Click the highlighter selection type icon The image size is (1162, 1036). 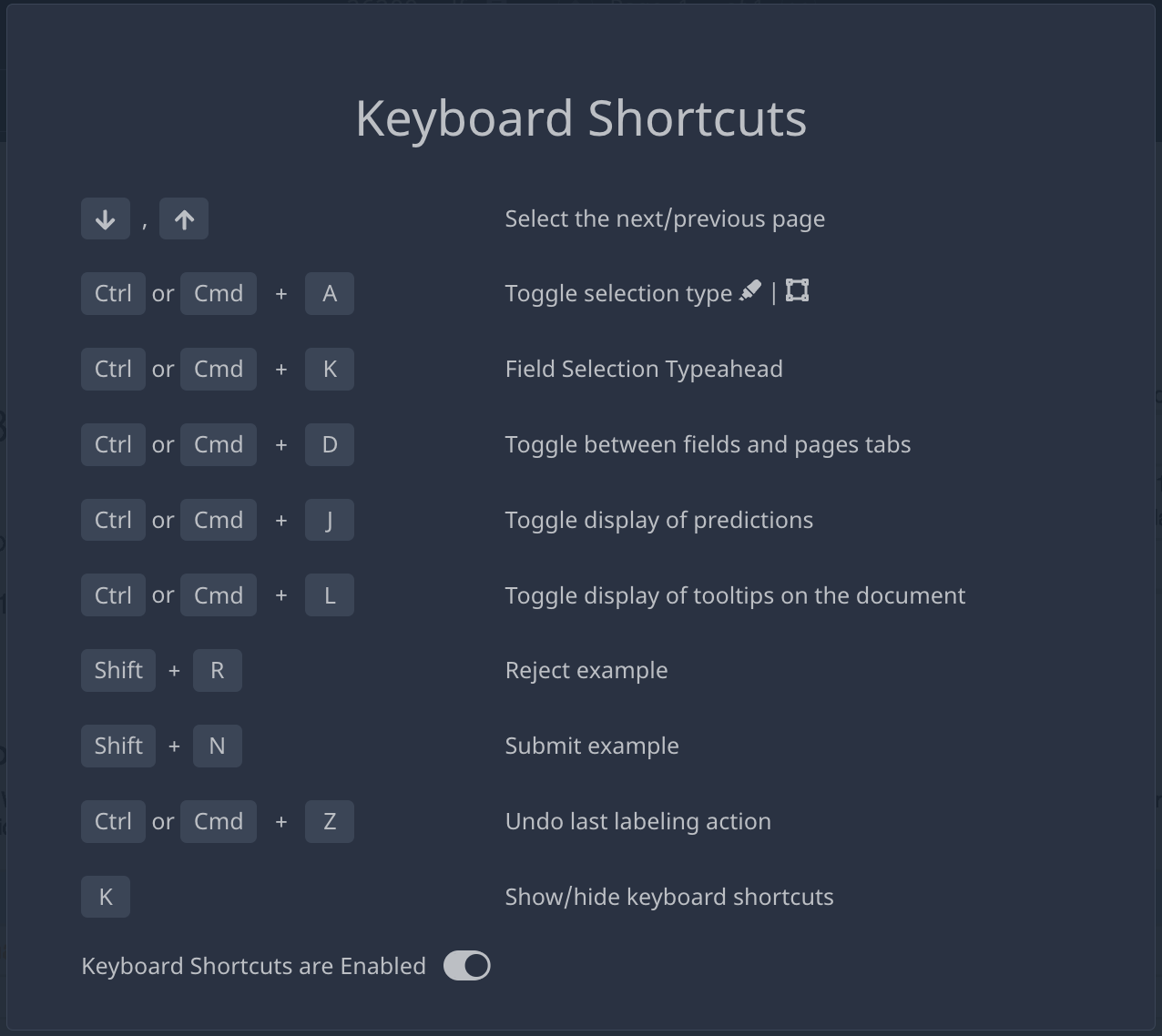(750, 291)
